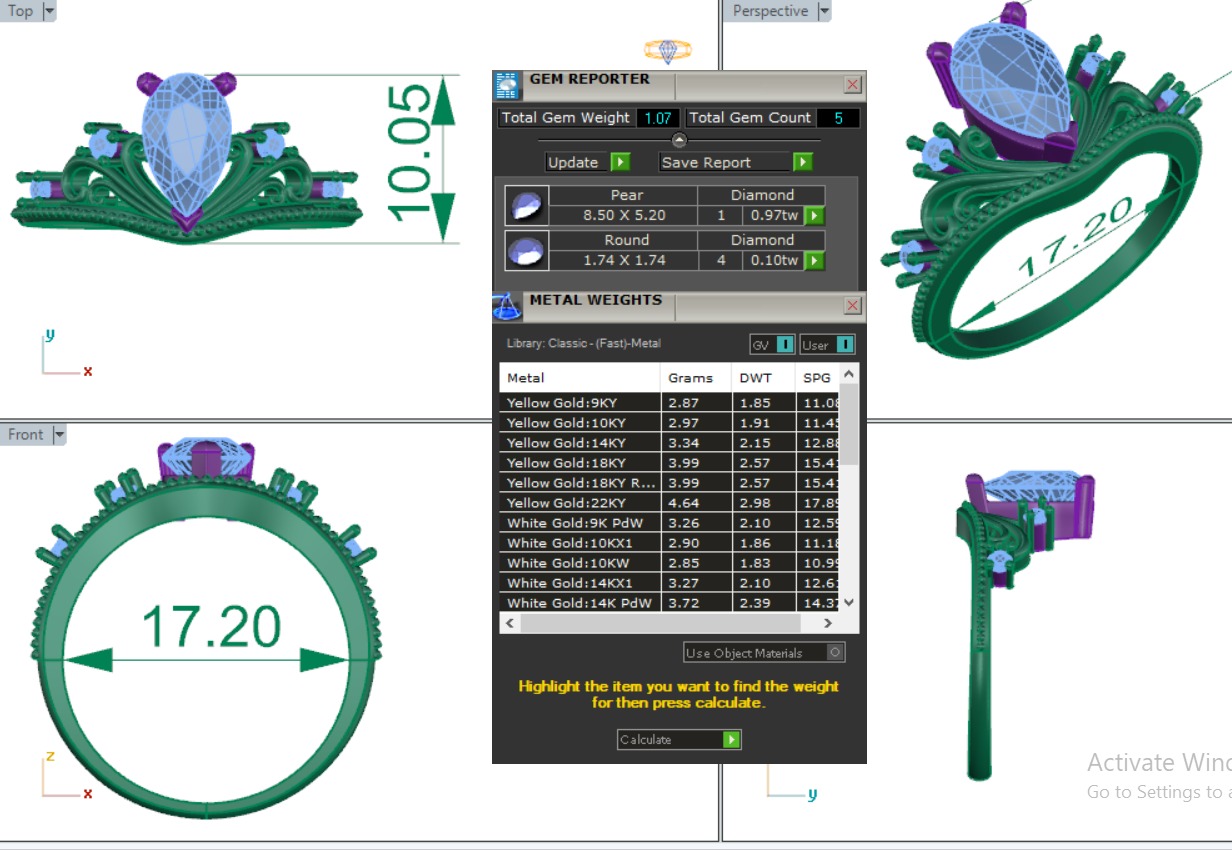Click the 2.98 DWT cell
This screenshot has width=1232, height=850.
tap(764, 503)
